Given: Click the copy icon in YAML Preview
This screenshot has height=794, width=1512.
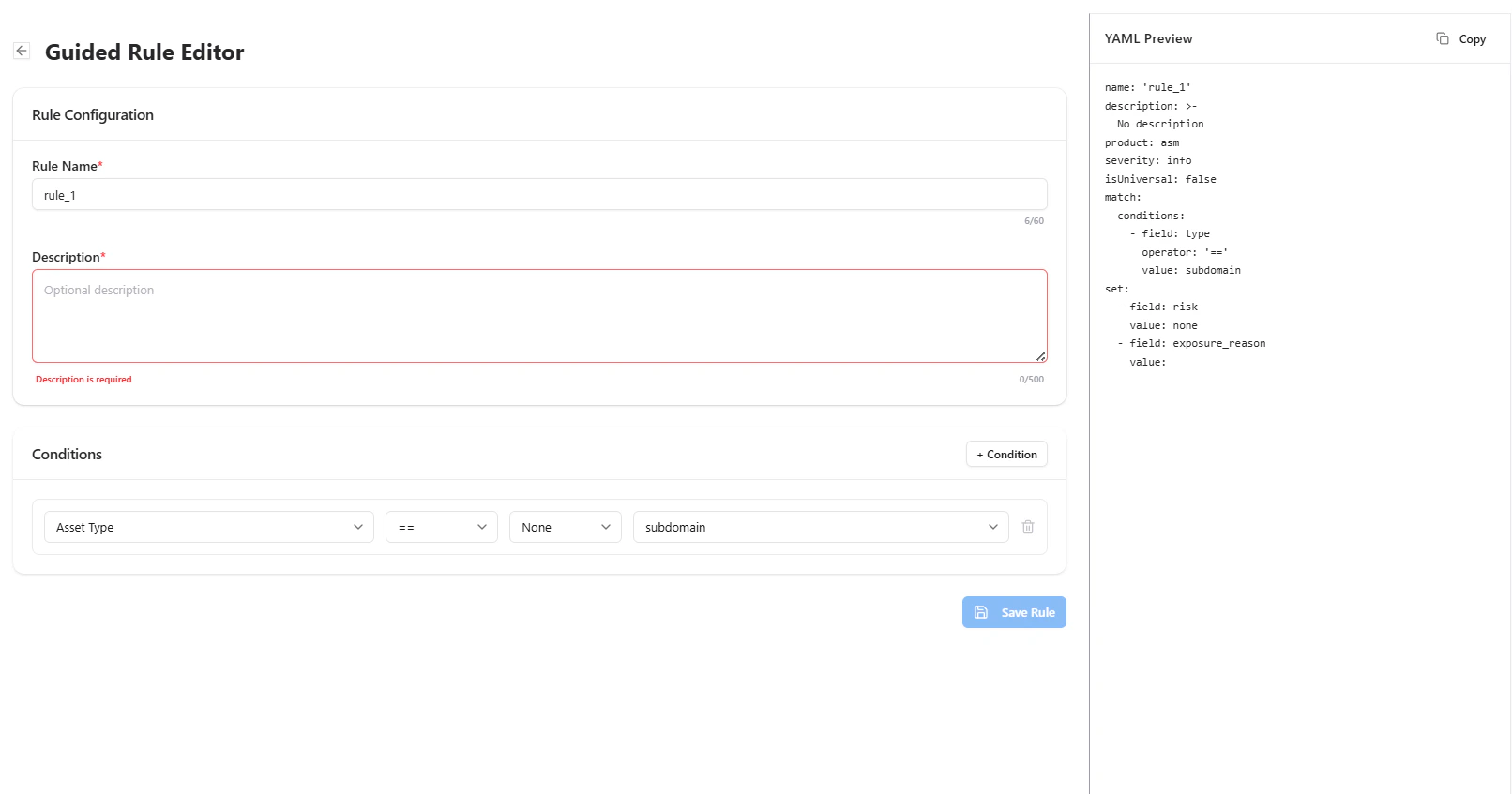Looking at the screenshot, I should (1443, 38).
